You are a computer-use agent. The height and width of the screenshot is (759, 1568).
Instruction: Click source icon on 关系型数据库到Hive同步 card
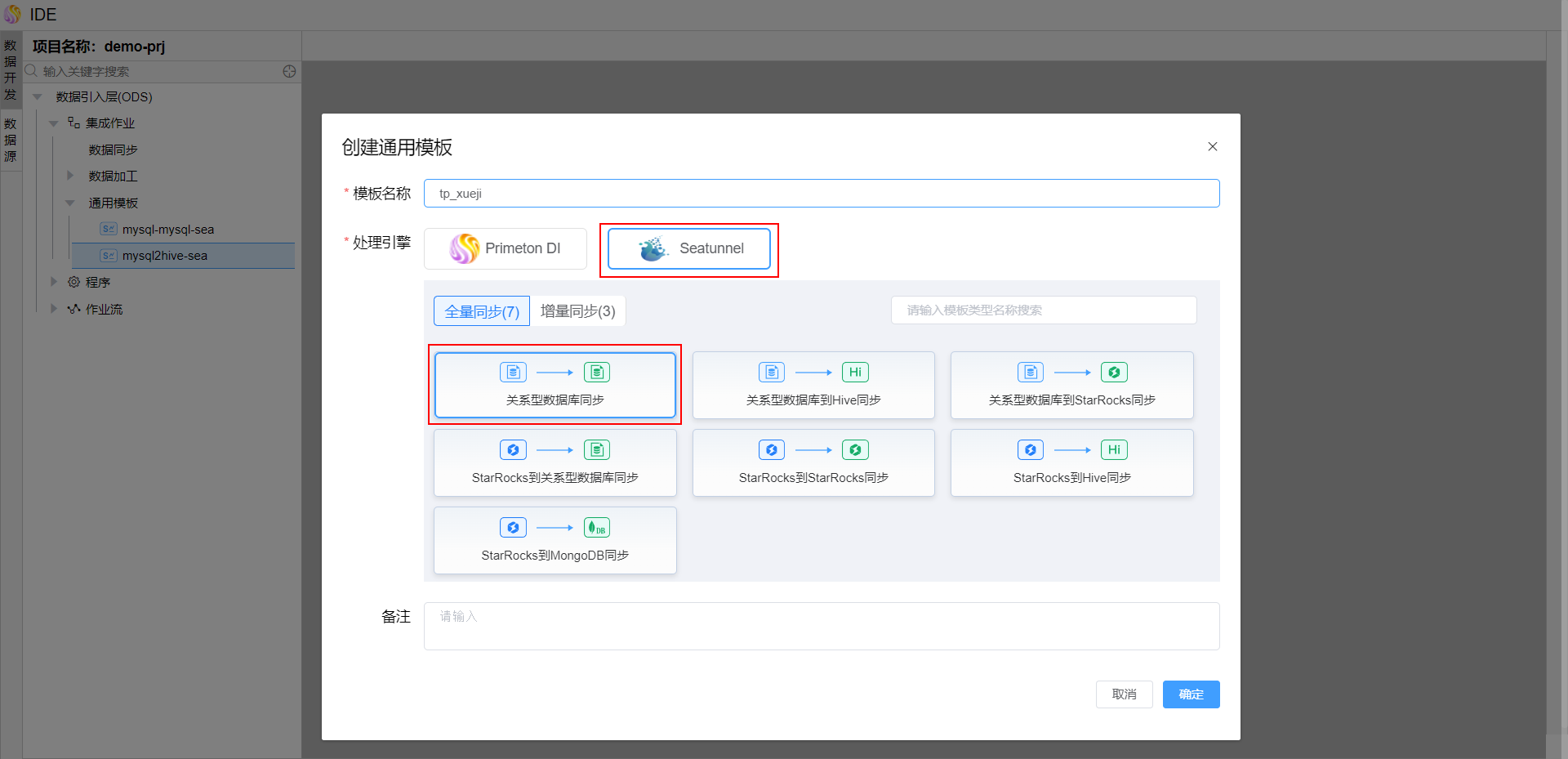[772, 373]
